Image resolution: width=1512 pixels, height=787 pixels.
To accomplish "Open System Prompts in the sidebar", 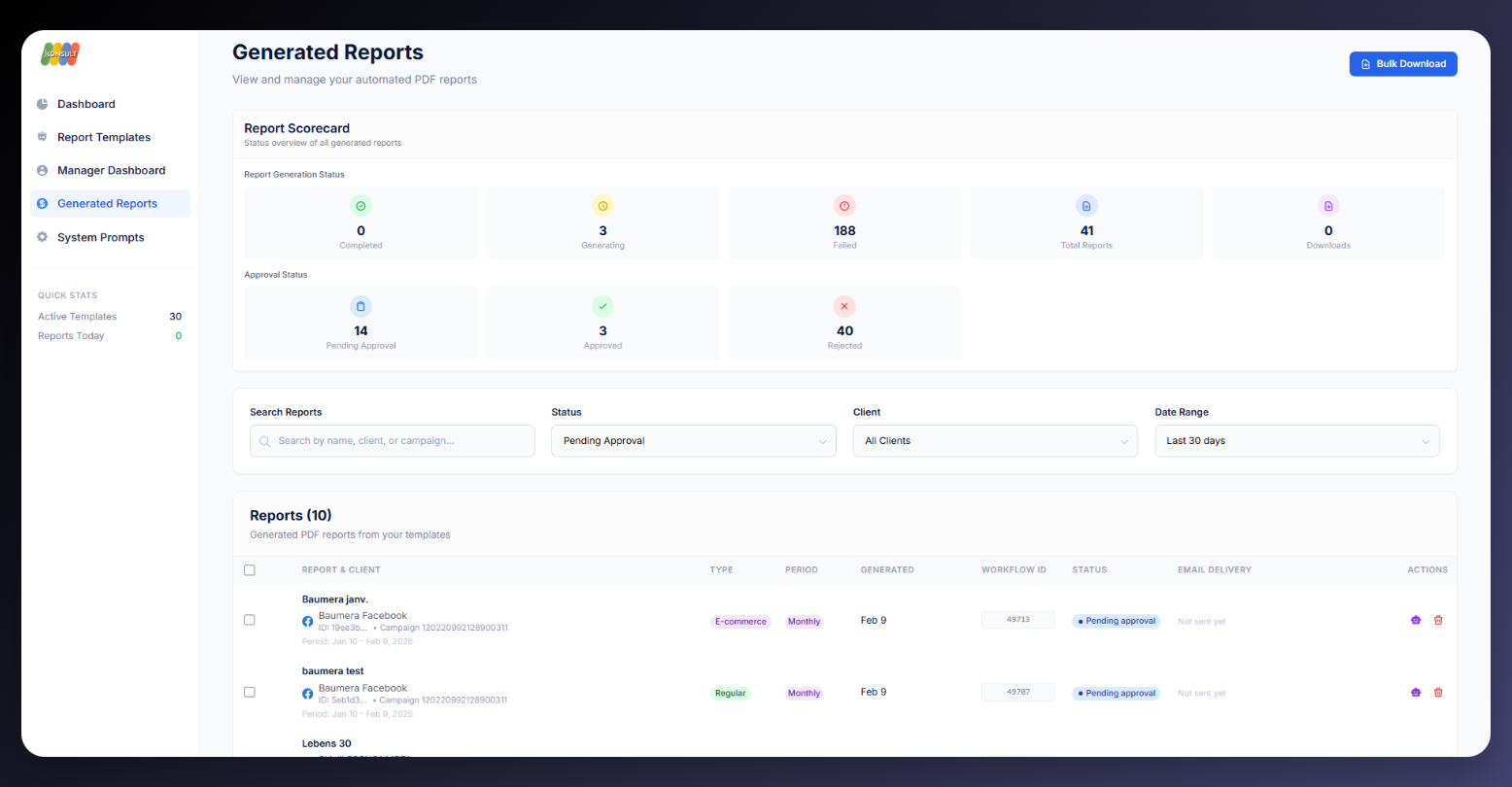I will (x=100, y=237).
